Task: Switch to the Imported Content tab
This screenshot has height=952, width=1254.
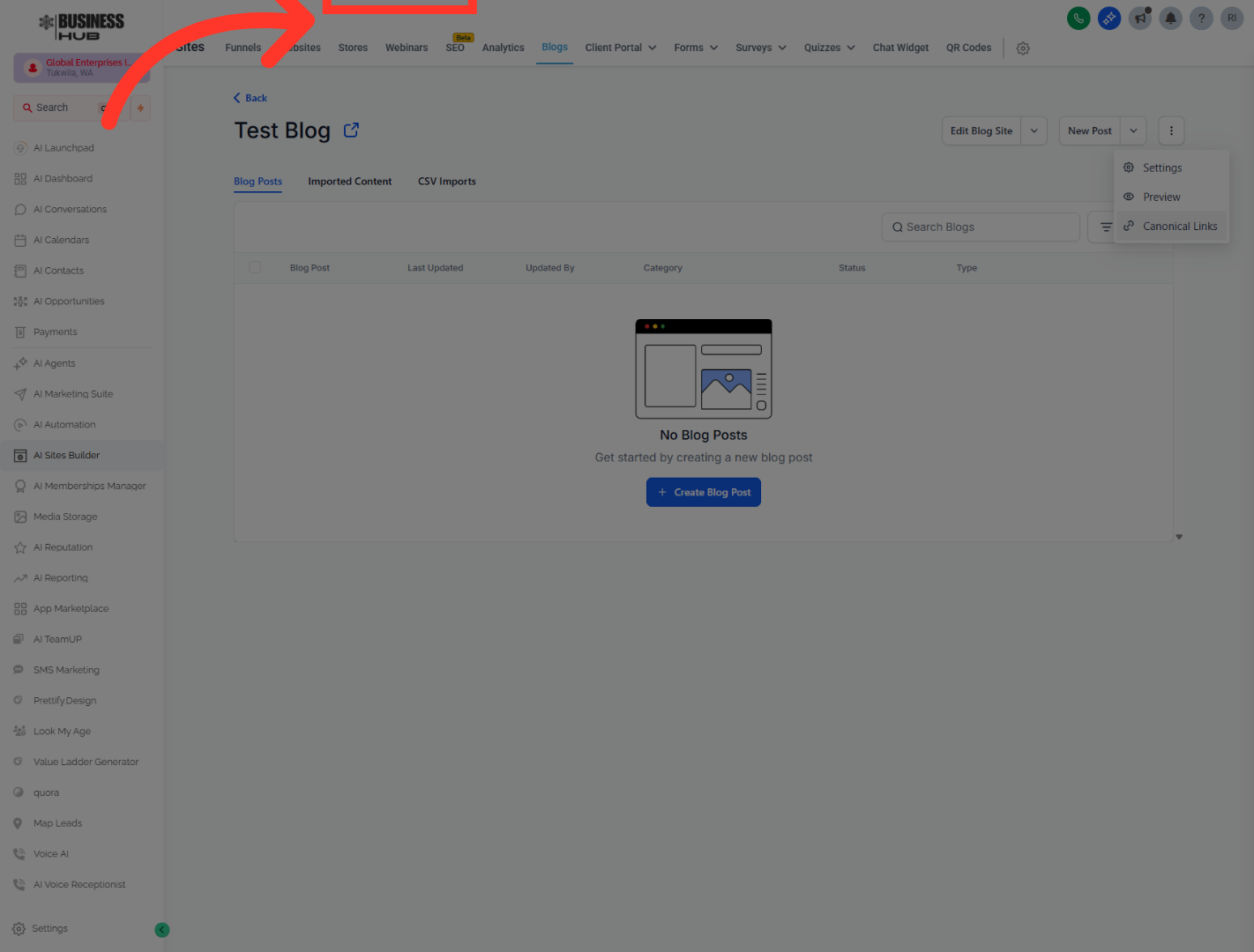Action: [349, 182]
